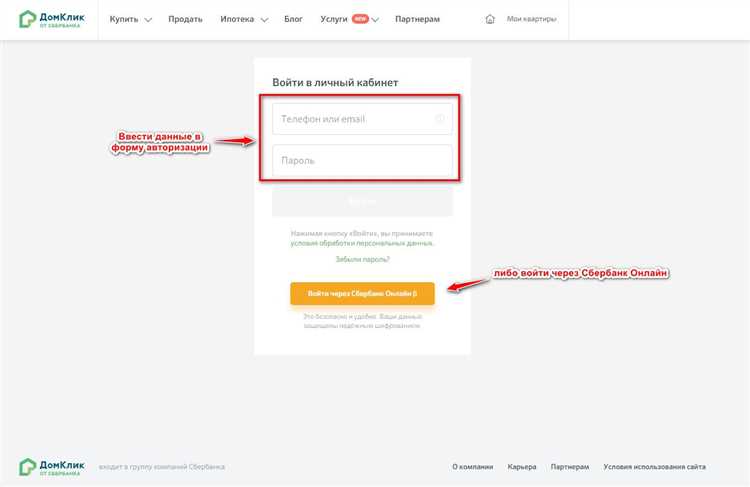Expand the Услуги dropdown menu
The height and width of the screenshot is (487, 750).
tap(349, 19)
